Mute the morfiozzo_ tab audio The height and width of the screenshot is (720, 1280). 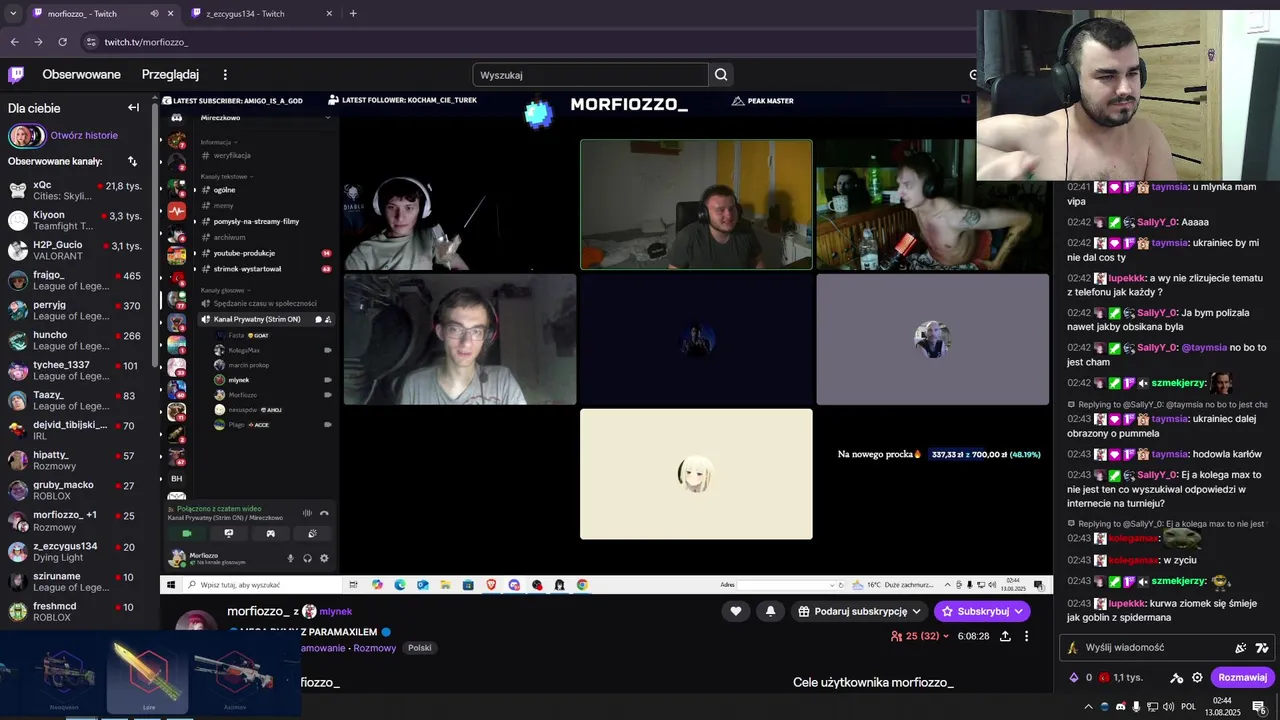[154, 13]
